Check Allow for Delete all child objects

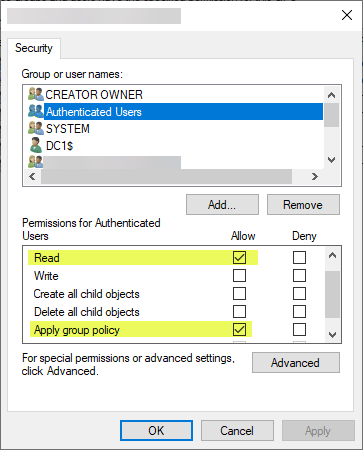(x=239, y=312)
